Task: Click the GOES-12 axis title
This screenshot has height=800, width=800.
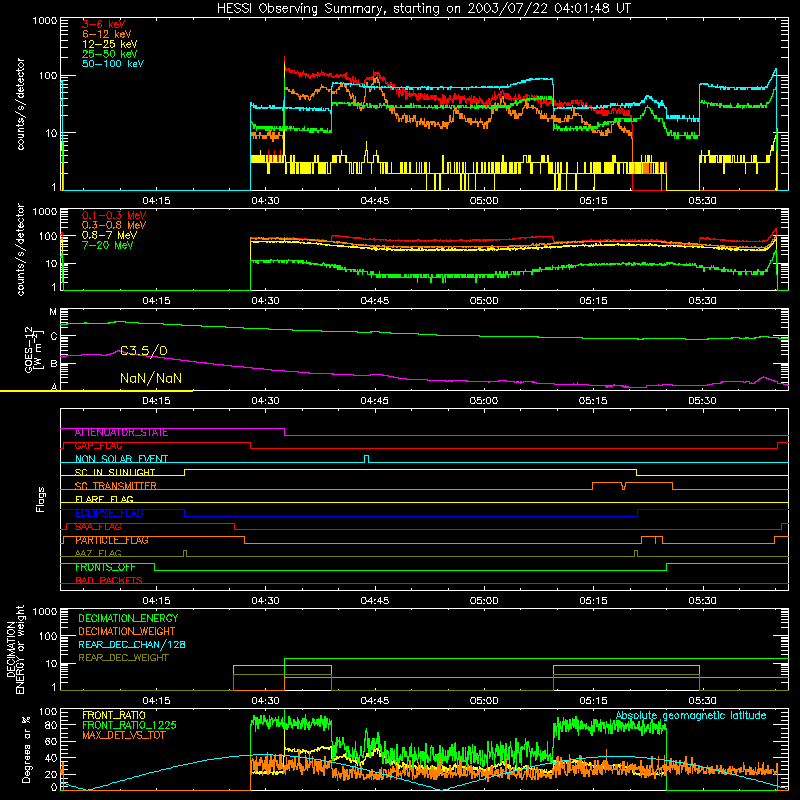Action: (32, 349)
